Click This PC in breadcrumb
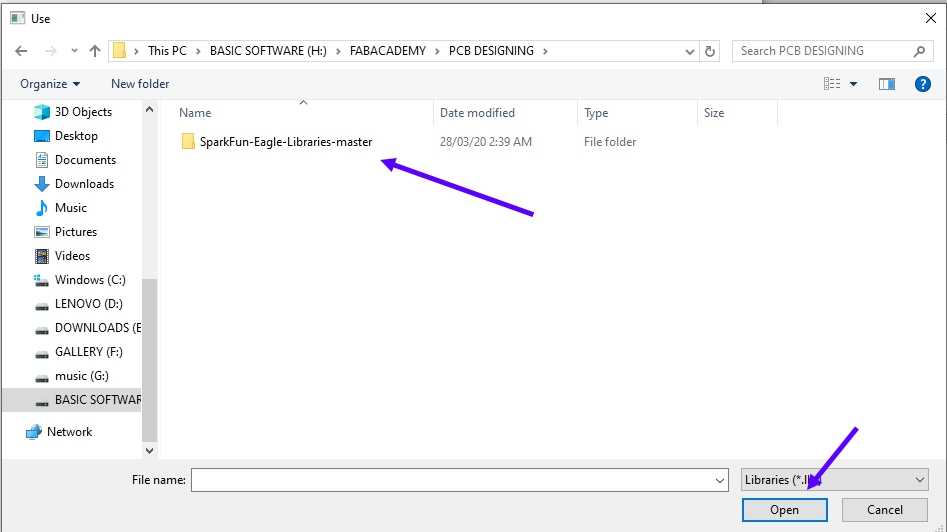 tap(167, 51)
